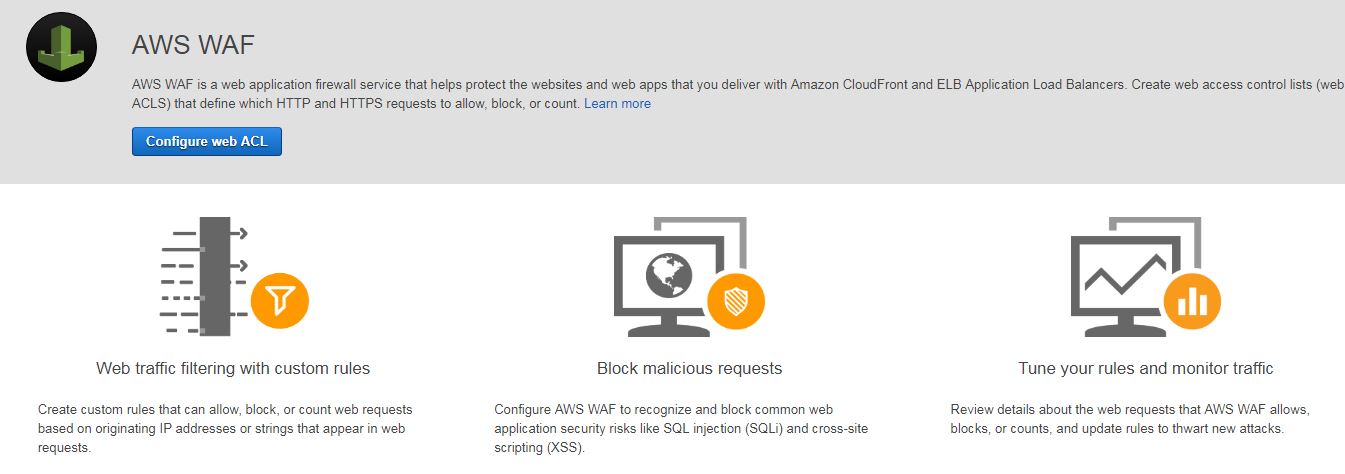The height and width of the screenshot is (474, 1345).
Task: Click Tune your rules and monitor traffic heading
Action: click(1146, 368)
